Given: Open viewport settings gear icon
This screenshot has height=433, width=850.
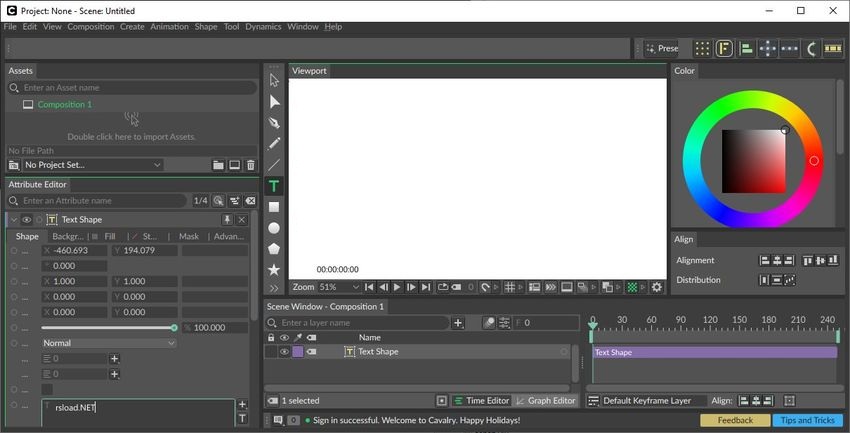Looking at the screenshot, I should click(x=657, y=287).
